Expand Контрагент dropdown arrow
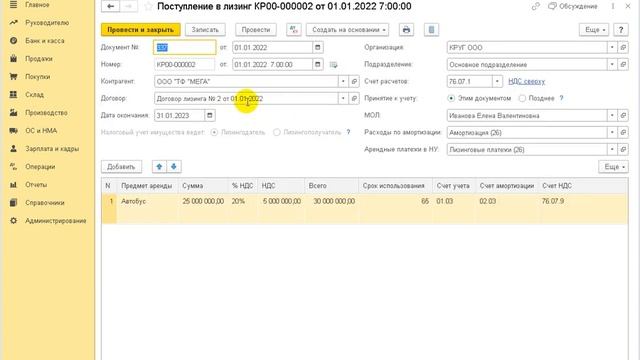The width and height of the screenshot is (640, 360). coord(343,82)
